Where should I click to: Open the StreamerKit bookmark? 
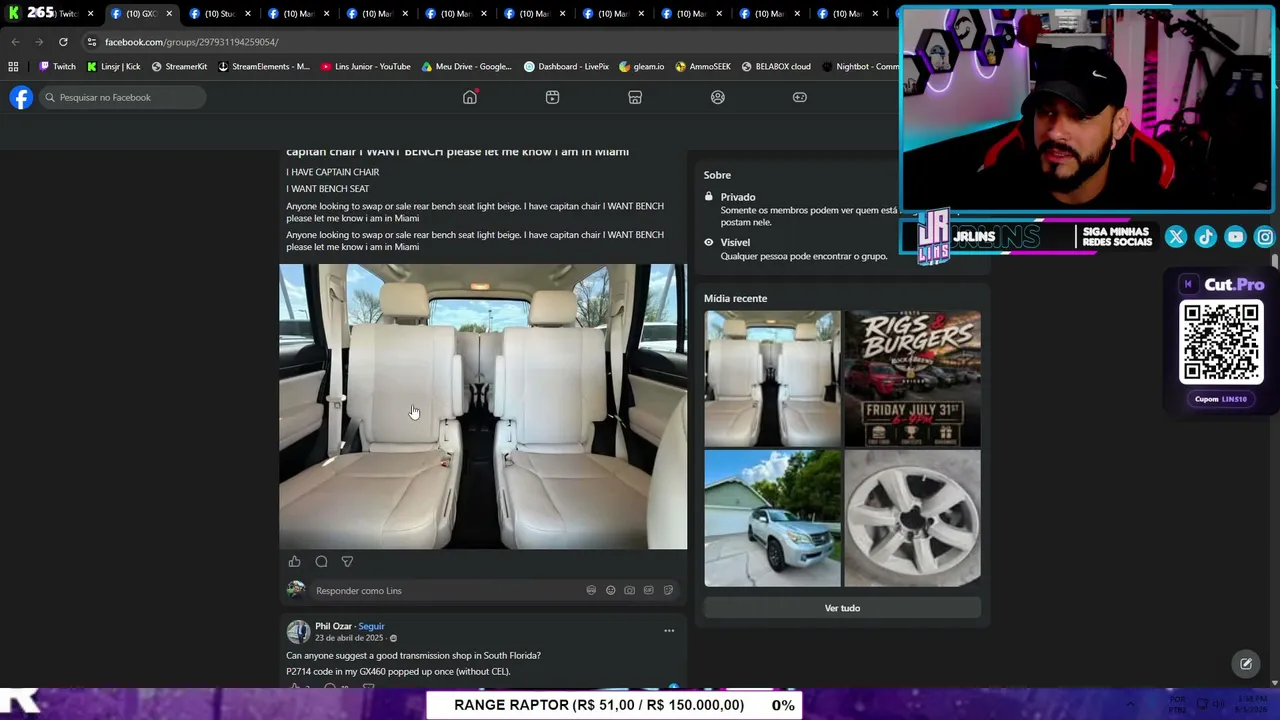pyautogui.click(x=179, y=67)
